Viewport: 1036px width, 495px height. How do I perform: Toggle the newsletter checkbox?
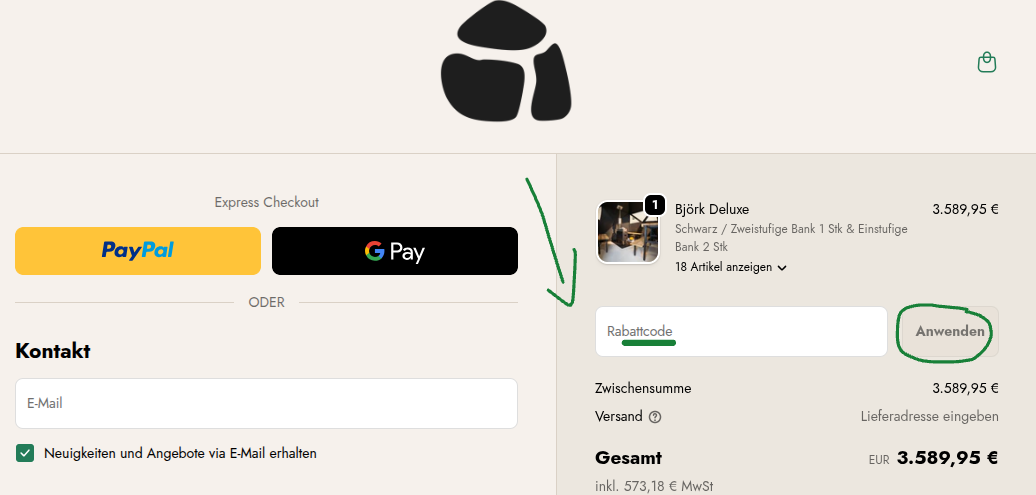25,453
